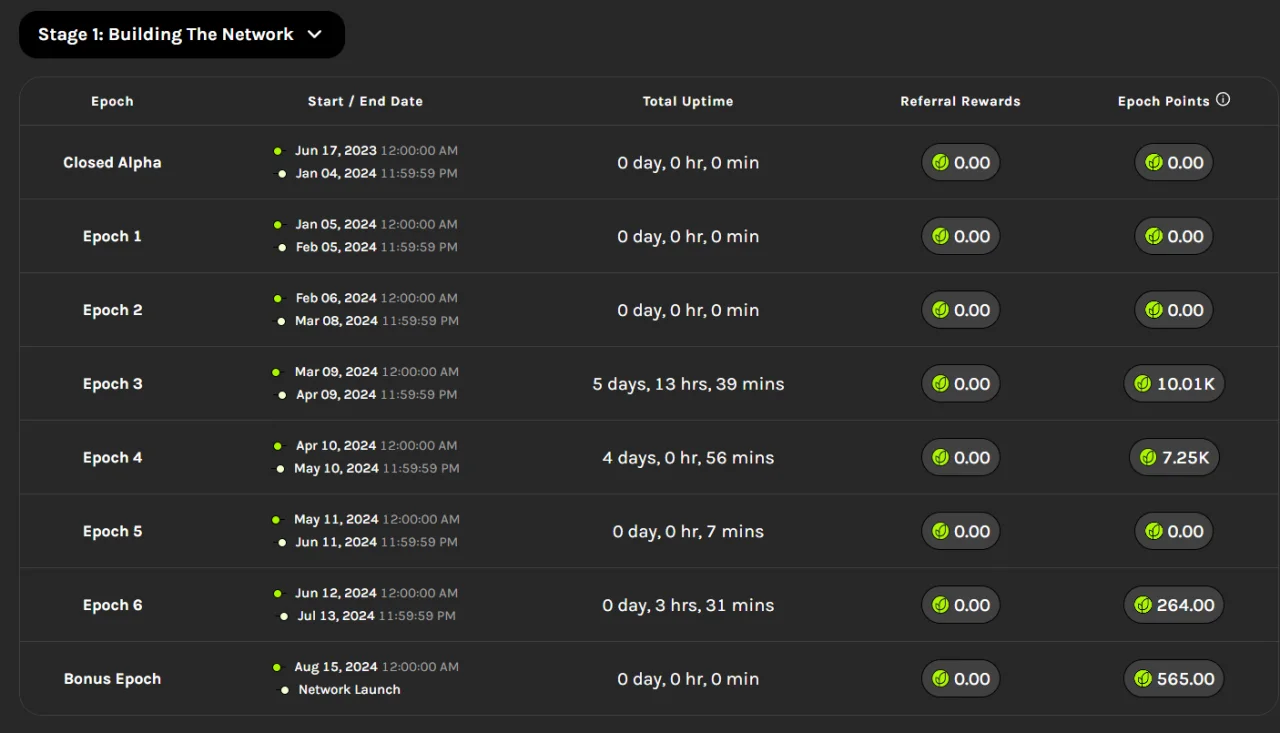The image size is (1280, 733).
Task: Click the leaf icon beside 10.01K
Action: pyautogui.click(x=1143, y=384)
